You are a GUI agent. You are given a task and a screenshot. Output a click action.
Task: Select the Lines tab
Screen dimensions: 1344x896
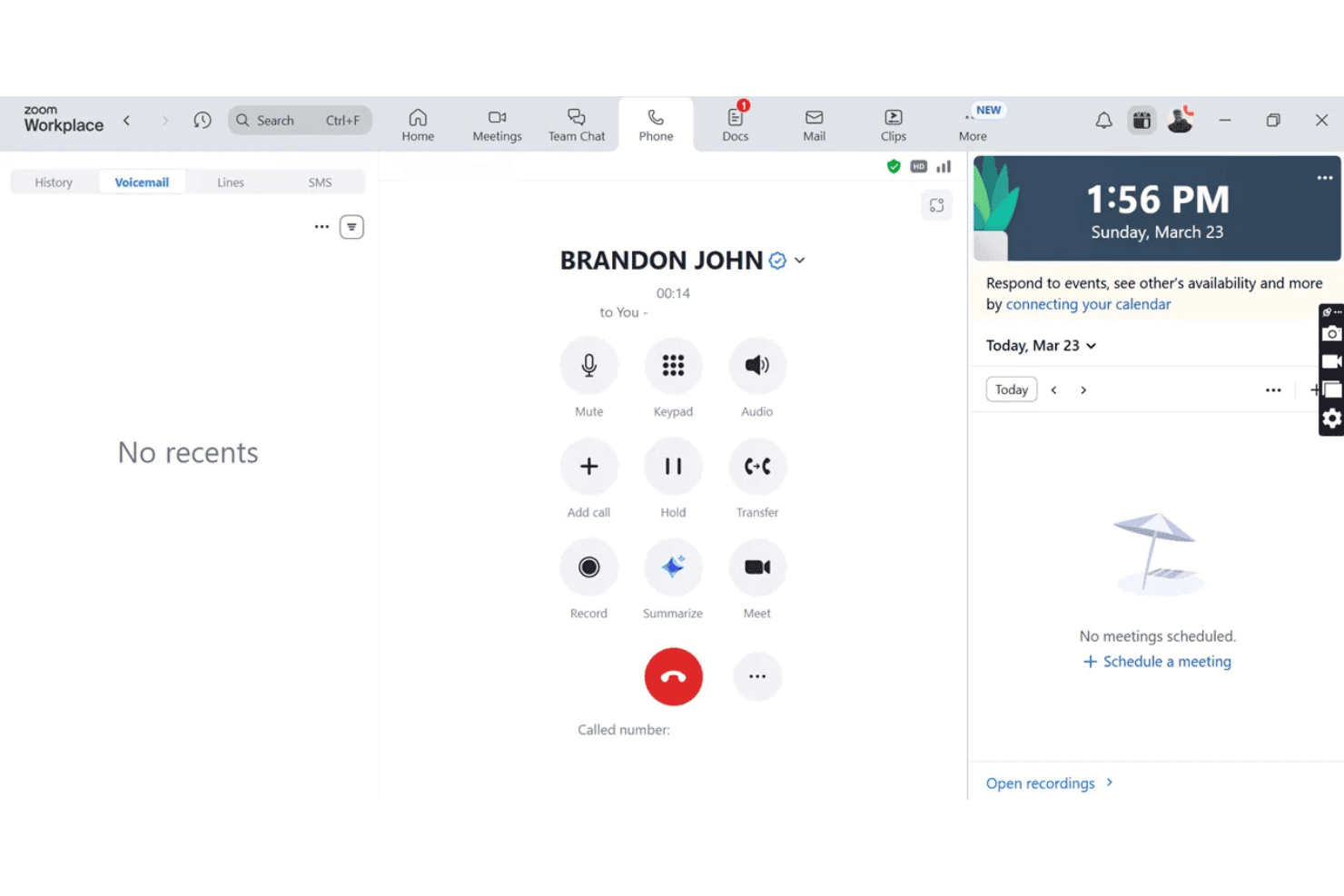231,182
